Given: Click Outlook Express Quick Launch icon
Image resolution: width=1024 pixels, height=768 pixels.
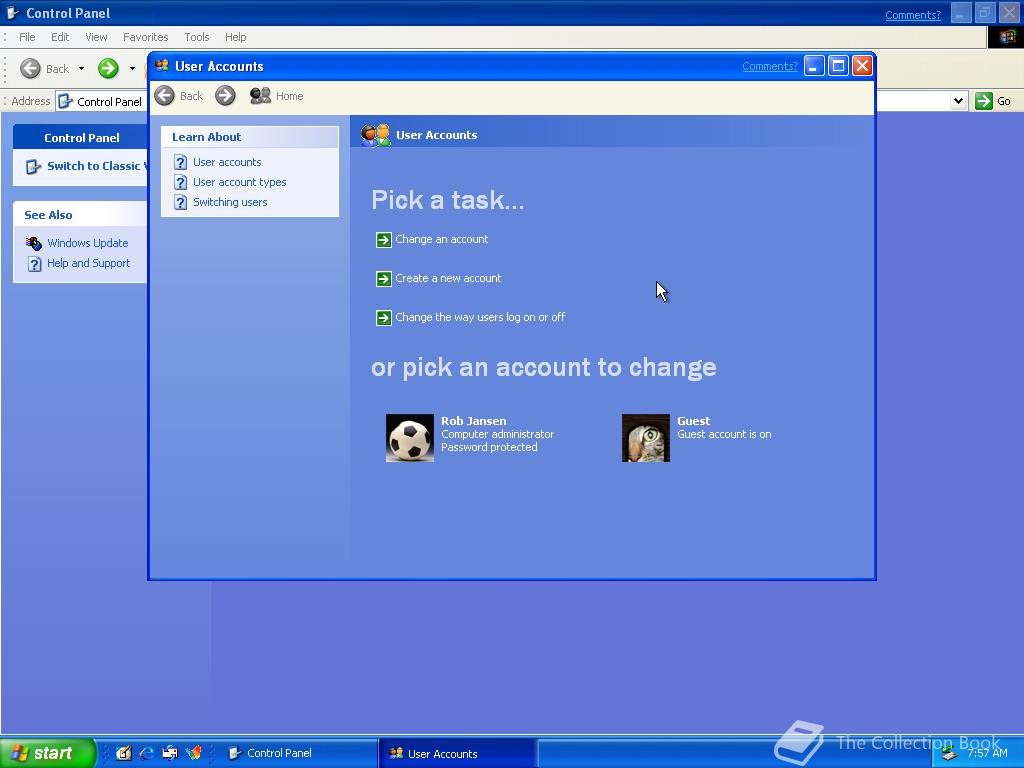Looking at the screenshot, I should pos(170,753).
